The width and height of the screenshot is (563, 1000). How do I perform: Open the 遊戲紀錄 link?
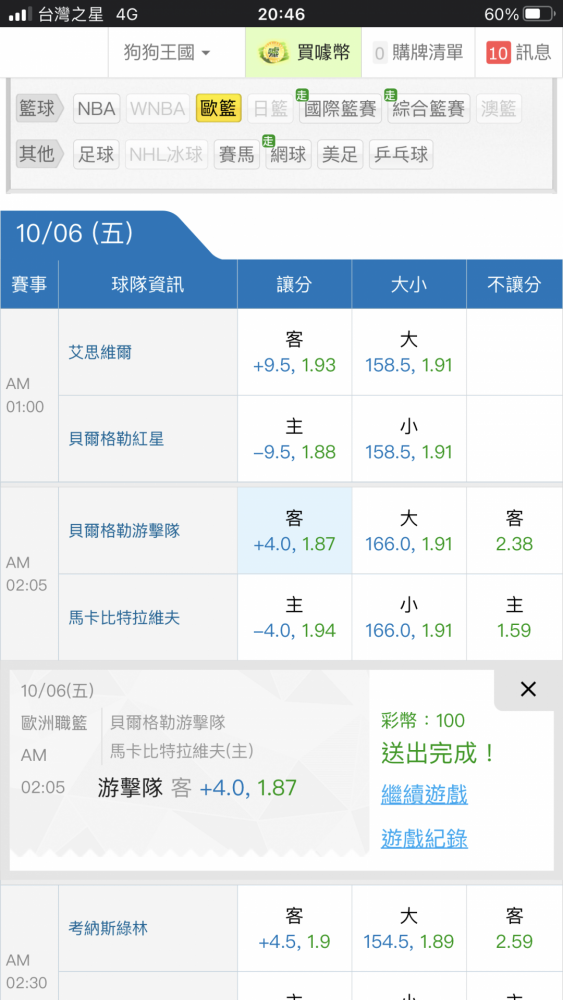click(x=424, y=838)
